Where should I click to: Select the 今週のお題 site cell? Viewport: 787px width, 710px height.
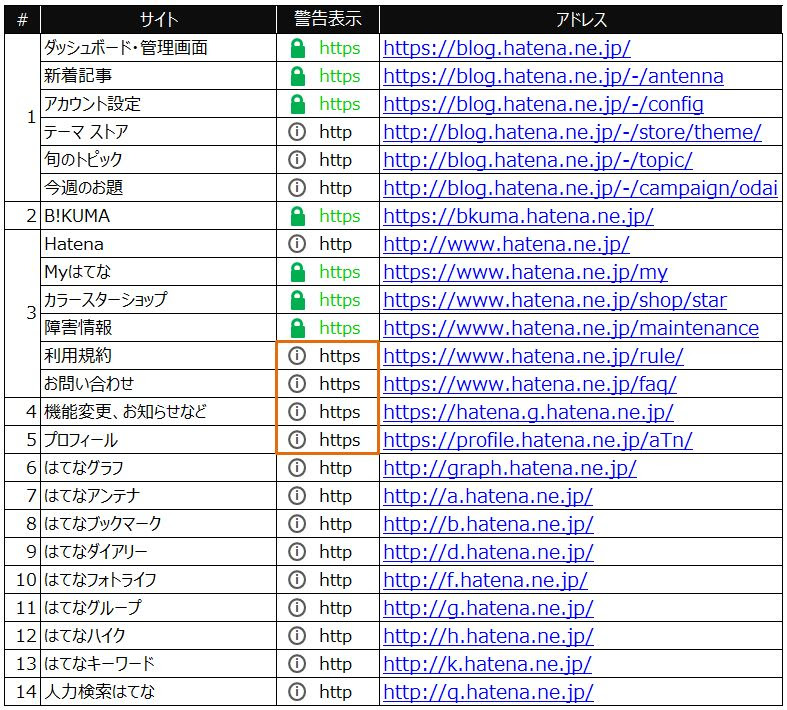159,188
